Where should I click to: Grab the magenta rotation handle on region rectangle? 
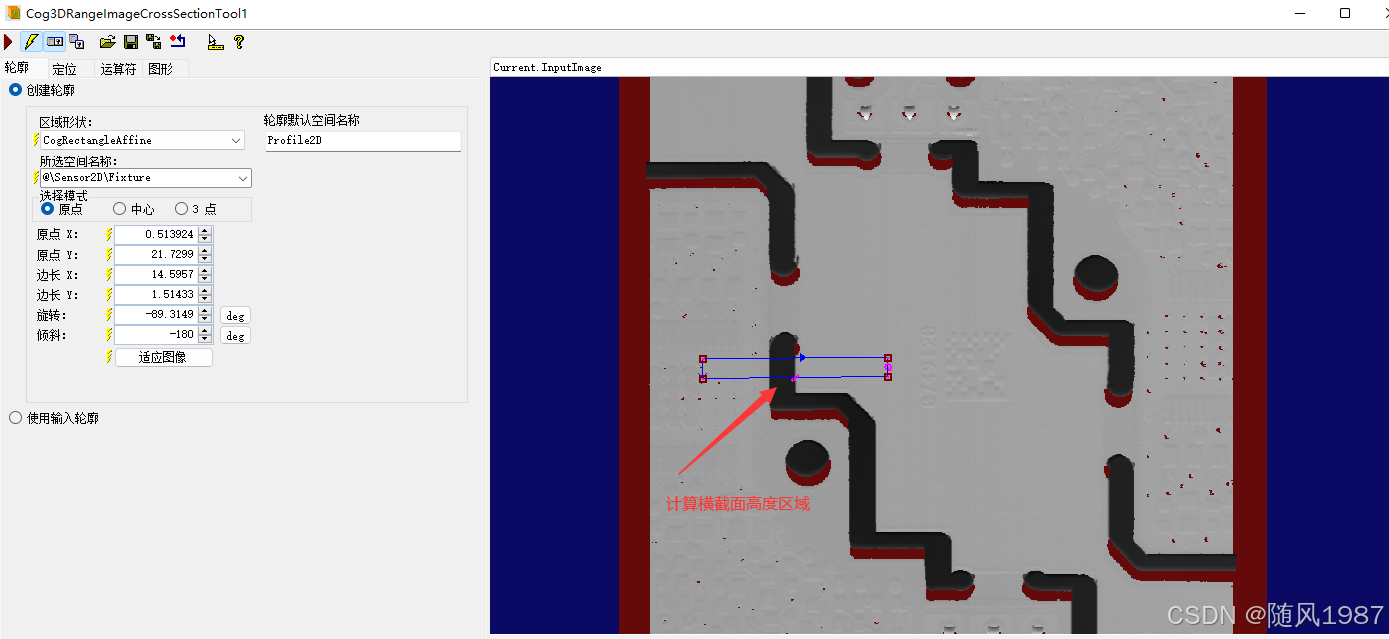click(888, 368)
